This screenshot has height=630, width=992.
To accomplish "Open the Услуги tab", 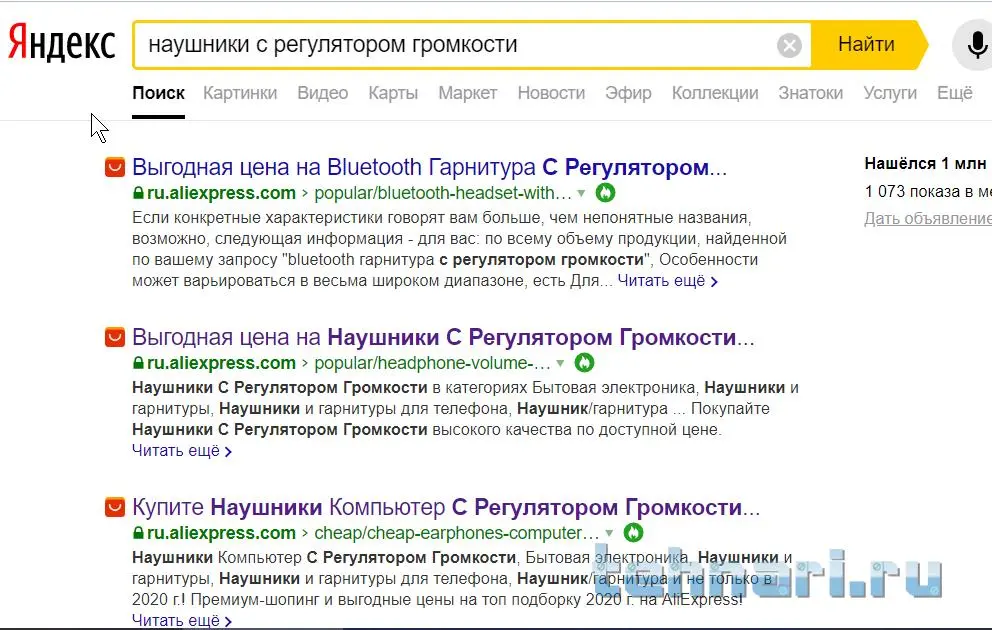I will pyautogui.click(x=890, y=93).
